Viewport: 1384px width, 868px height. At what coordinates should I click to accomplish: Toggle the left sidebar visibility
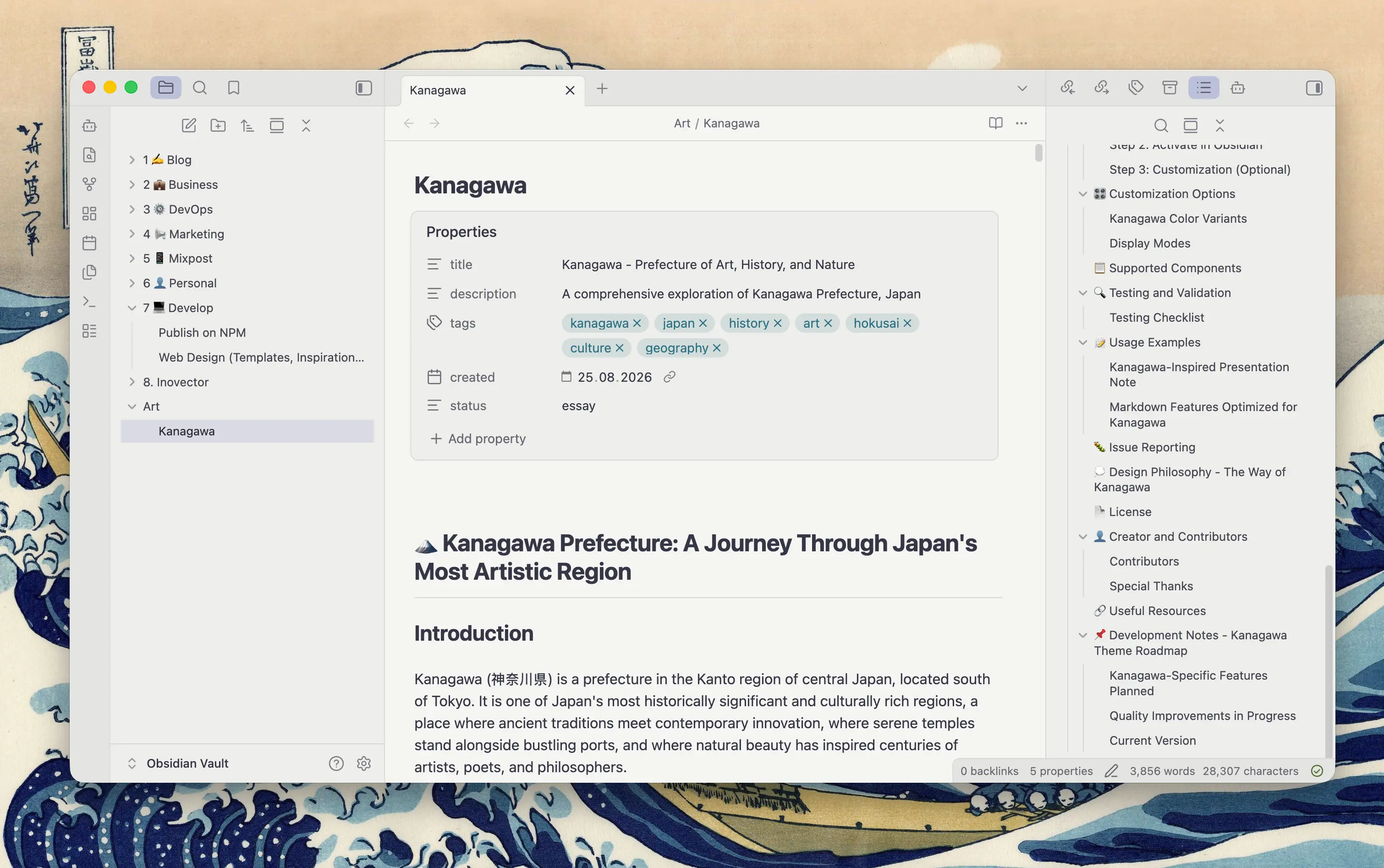(364, 88)
